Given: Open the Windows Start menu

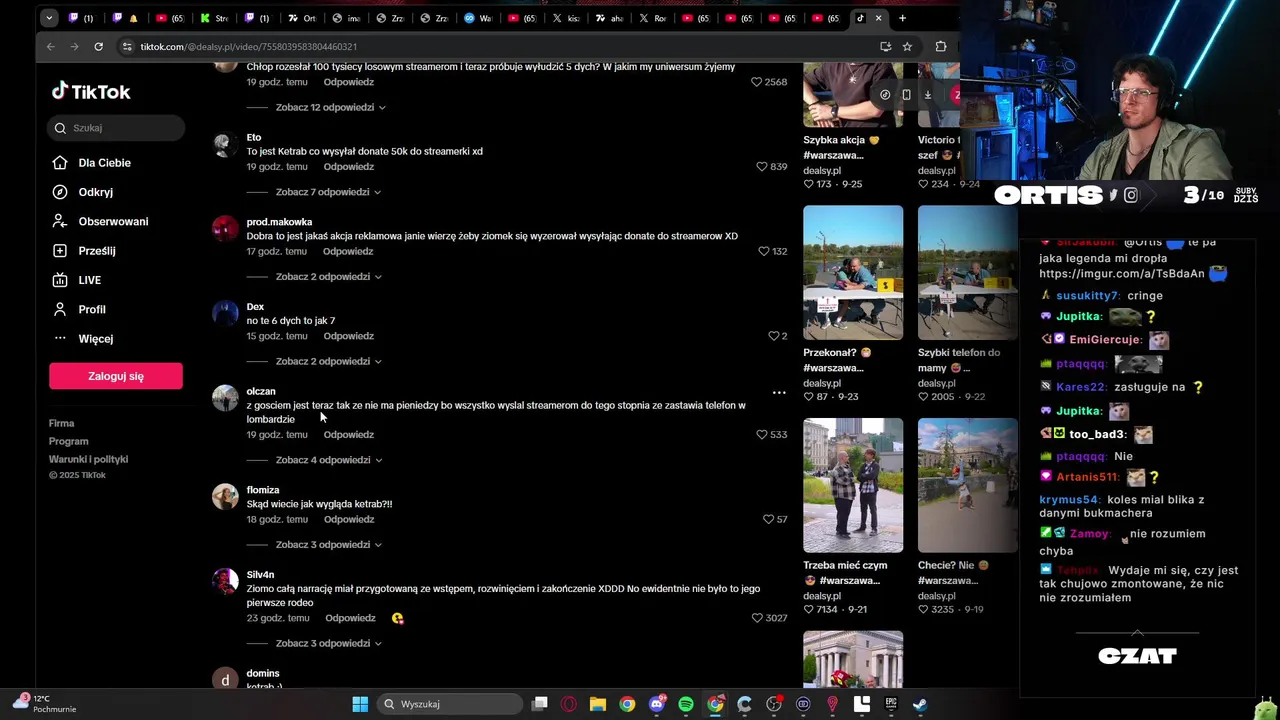Looking at the screenshot, I should click(x=360, y=704).
